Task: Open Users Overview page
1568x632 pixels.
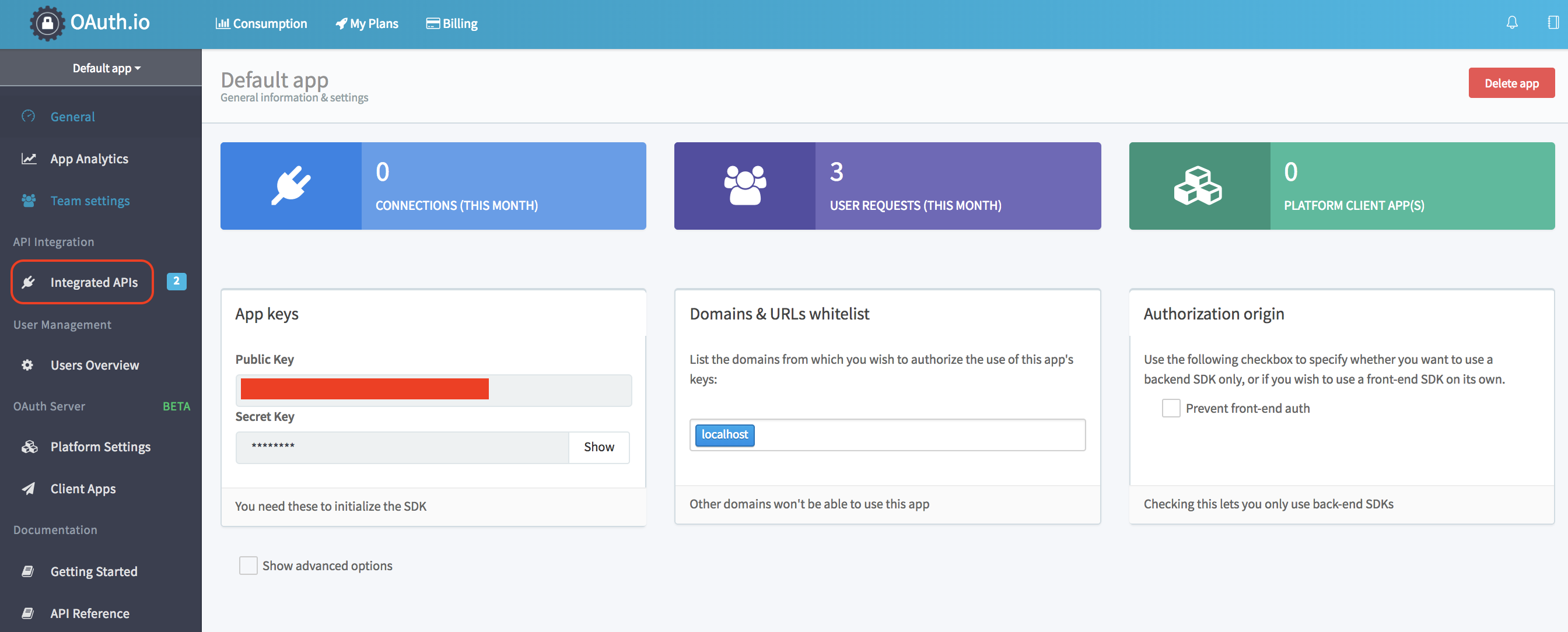Action: (95, 365)
